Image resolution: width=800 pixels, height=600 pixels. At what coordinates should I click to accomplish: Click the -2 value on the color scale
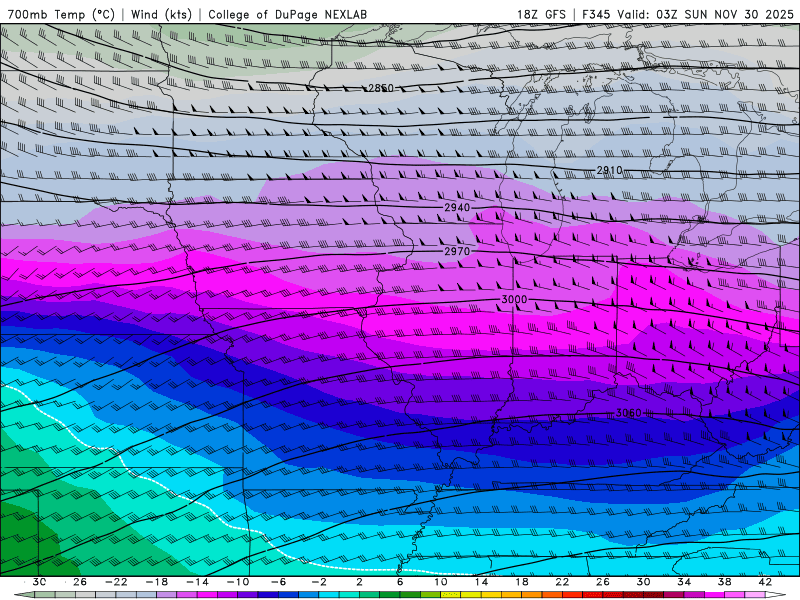319,582
